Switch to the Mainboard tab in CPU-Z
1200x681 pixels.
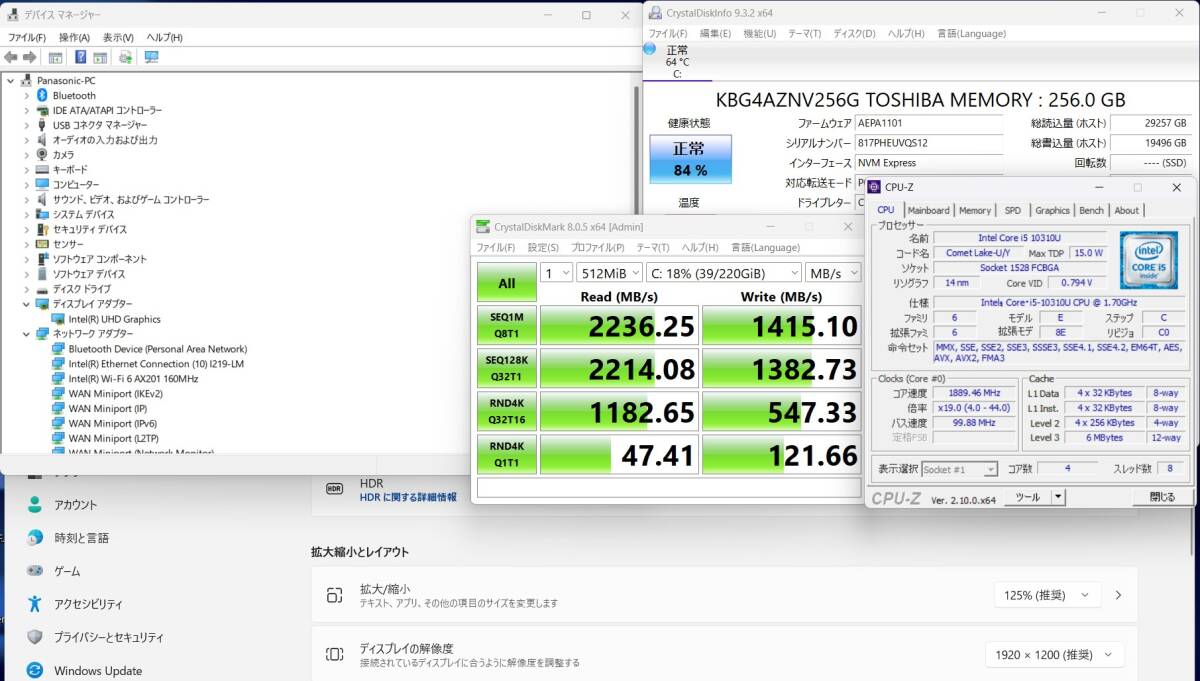[x=928, y=210]
